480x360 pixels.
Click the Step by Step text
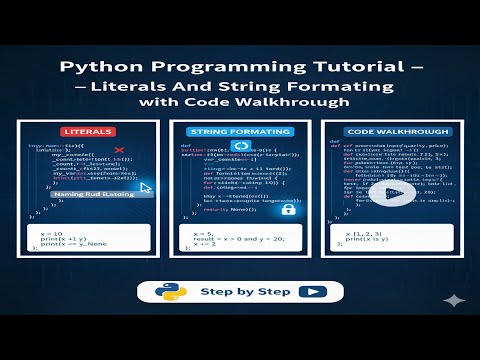(245, 292)
